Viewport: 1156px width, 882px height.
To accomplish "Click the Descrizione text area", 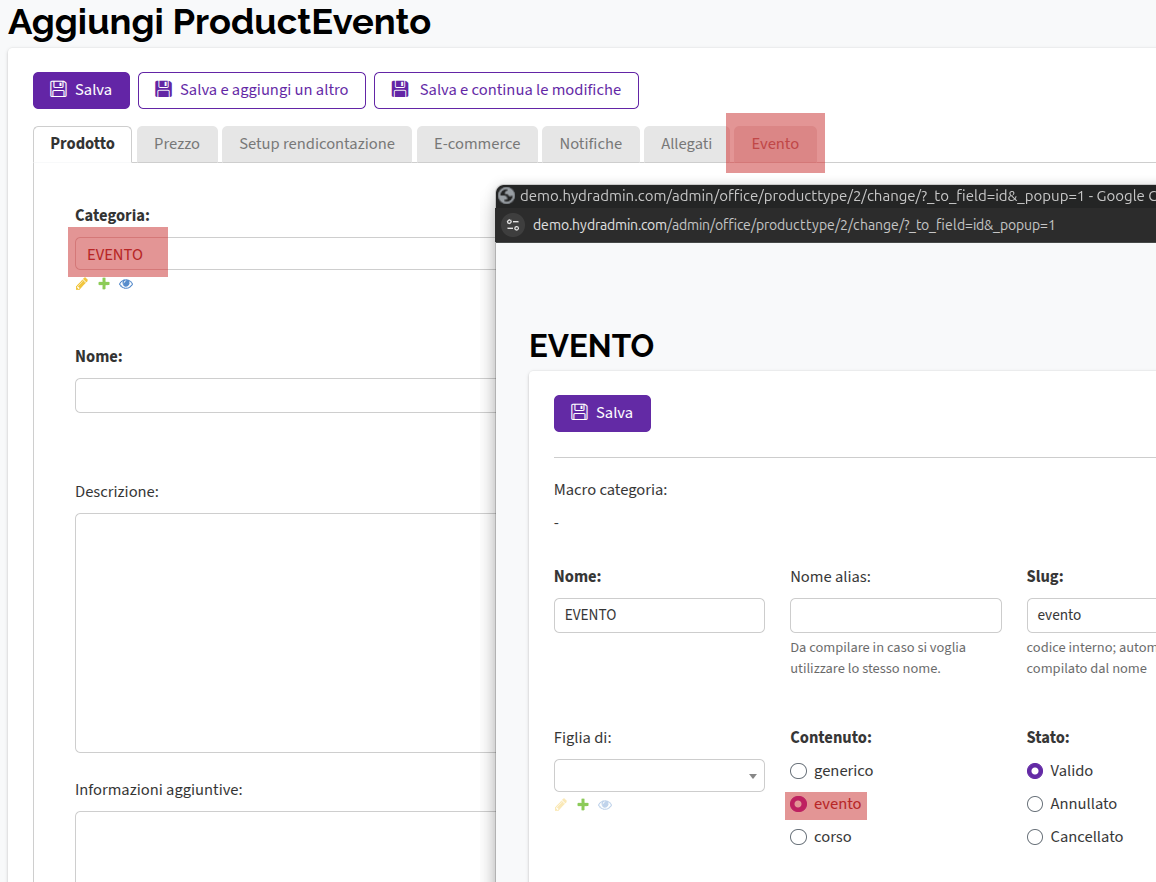I will pos(285,633).
